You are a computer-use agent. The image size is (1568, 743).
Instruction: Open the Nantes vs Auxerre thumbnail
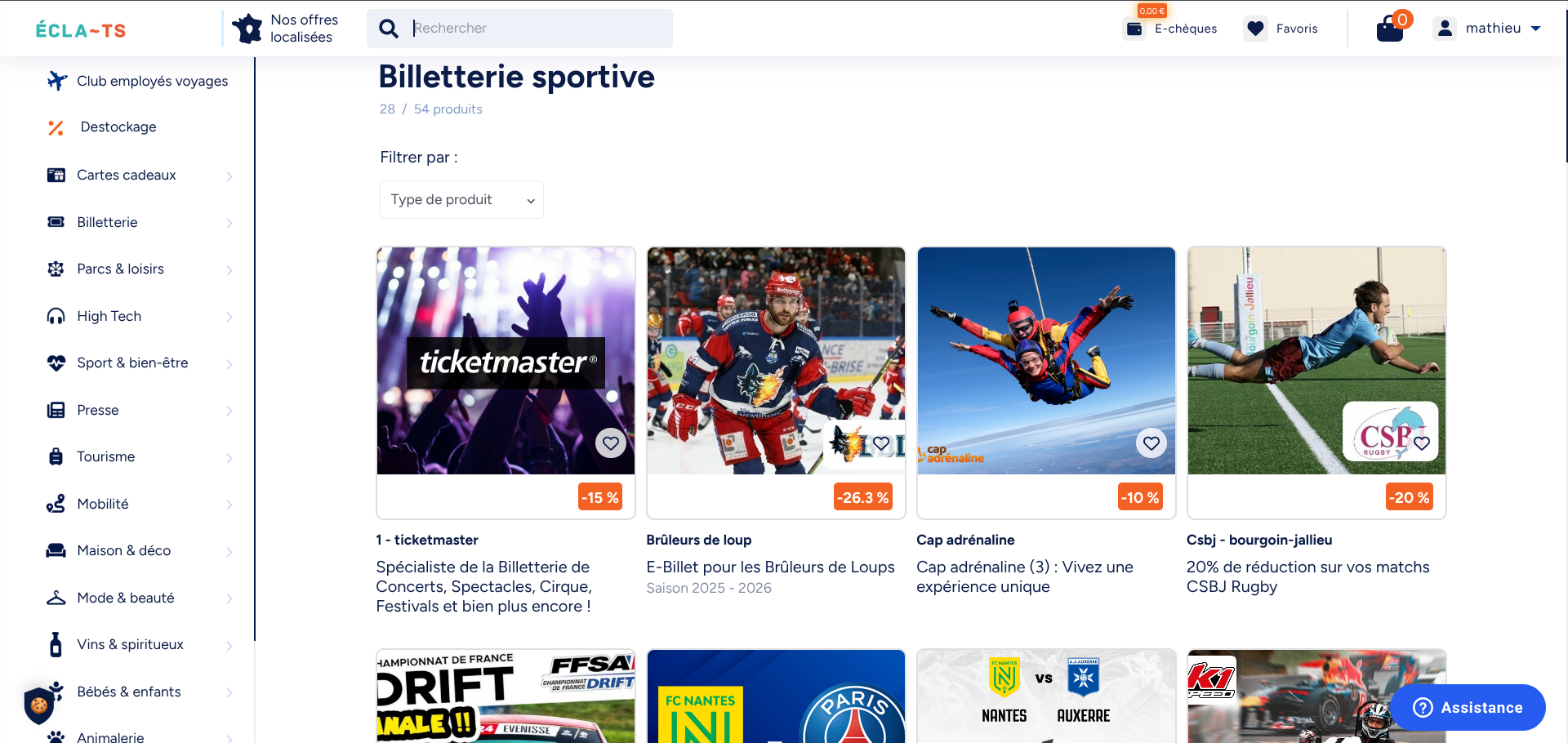[1046, 696]
